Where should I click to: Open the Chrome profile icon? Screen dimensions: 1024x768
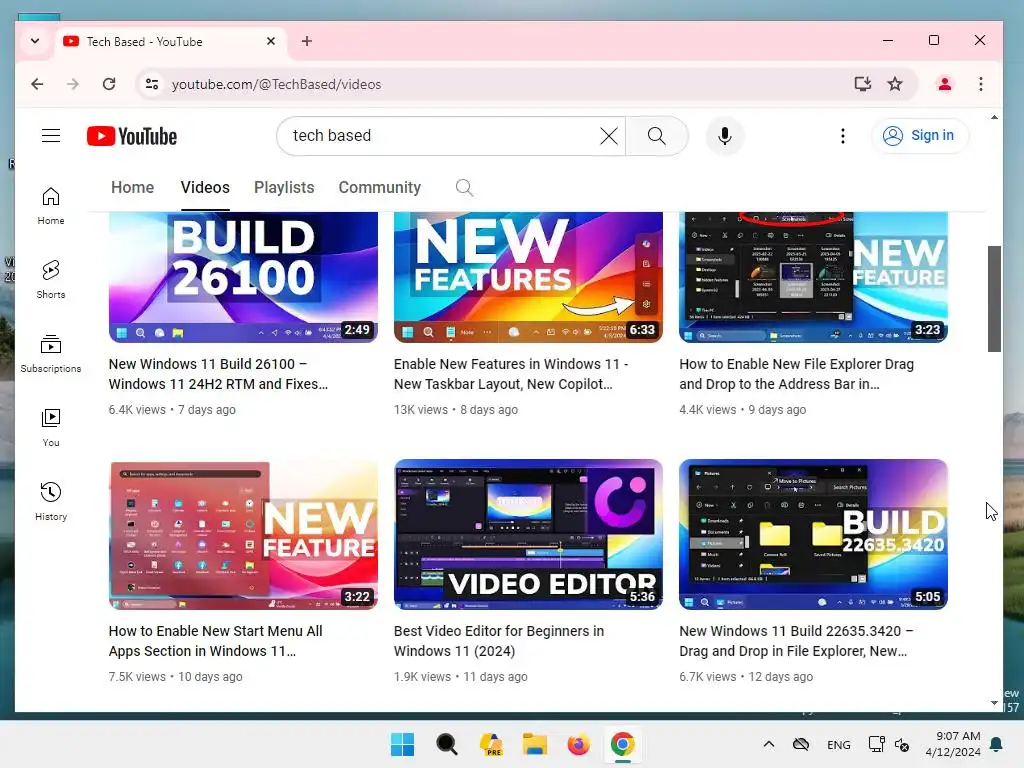pyautogui.click(x=944, y=84)
